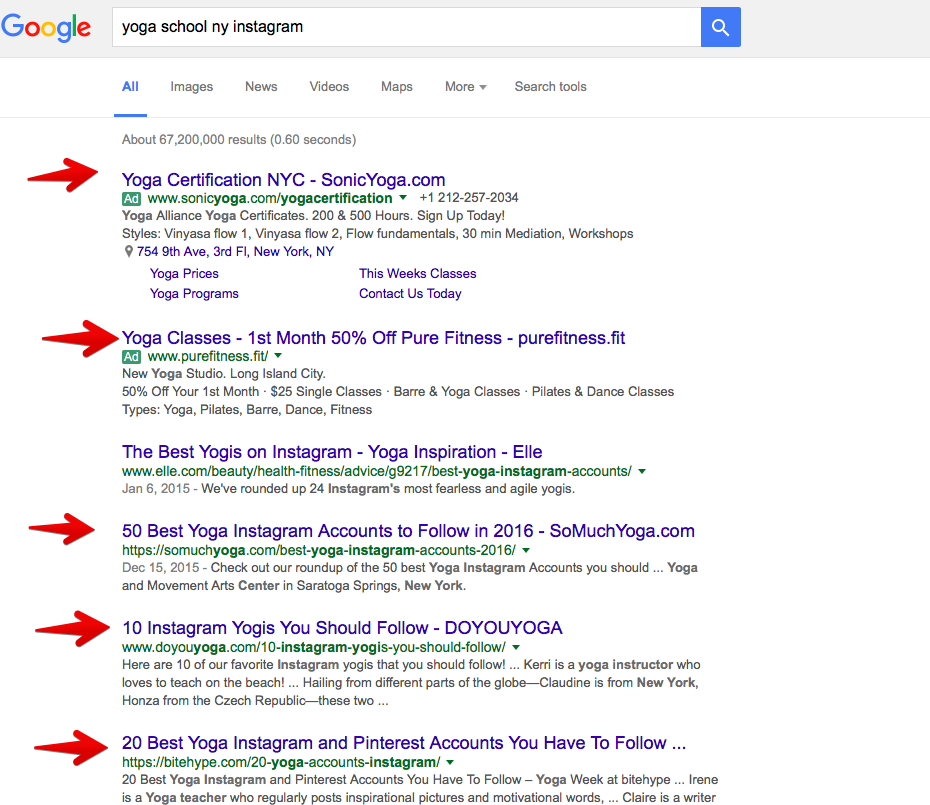This screenshot has width=930, height=805.
Task: Open the Contact Us Today sitelink
Action: point(410,294)
